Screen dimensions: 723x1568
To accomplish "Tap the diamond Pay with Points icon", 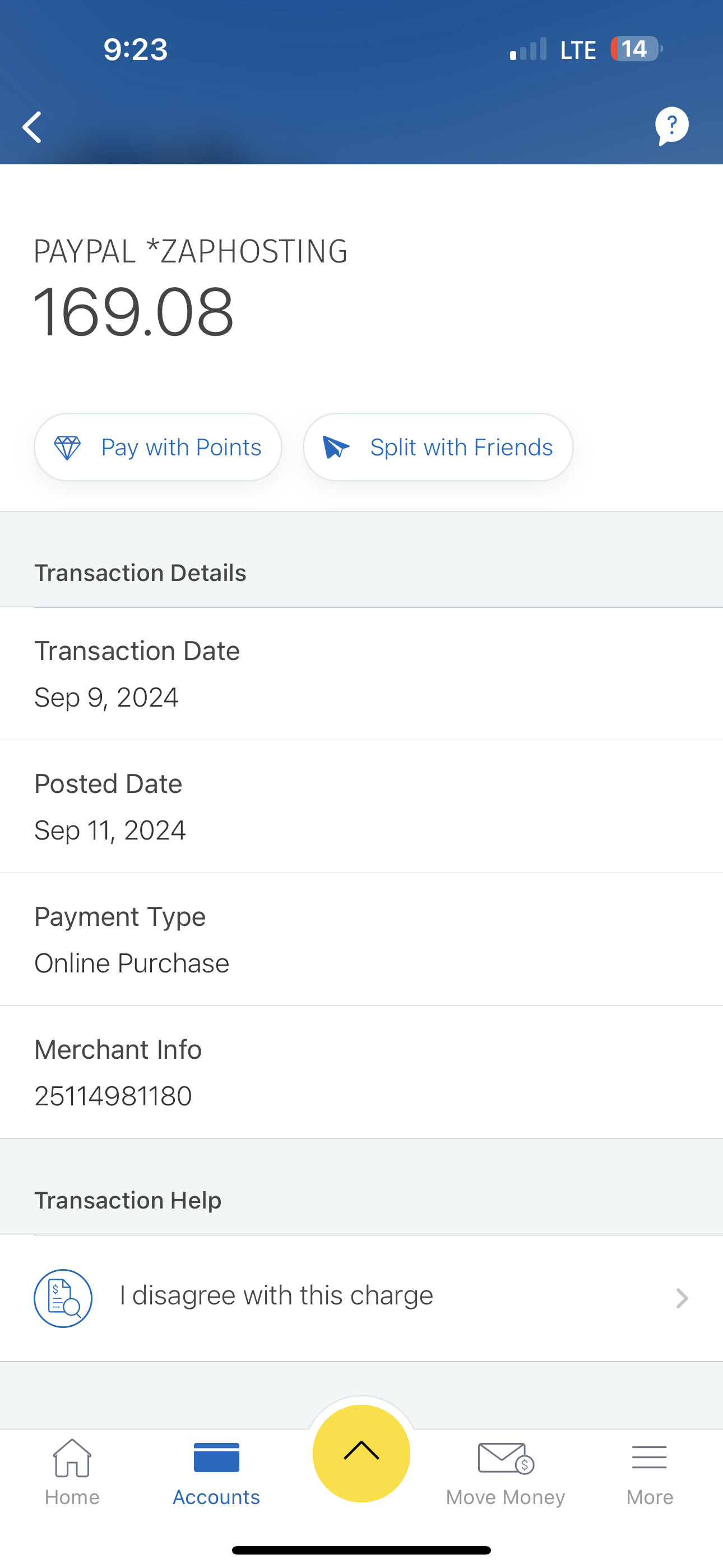I will coord(68,448).
